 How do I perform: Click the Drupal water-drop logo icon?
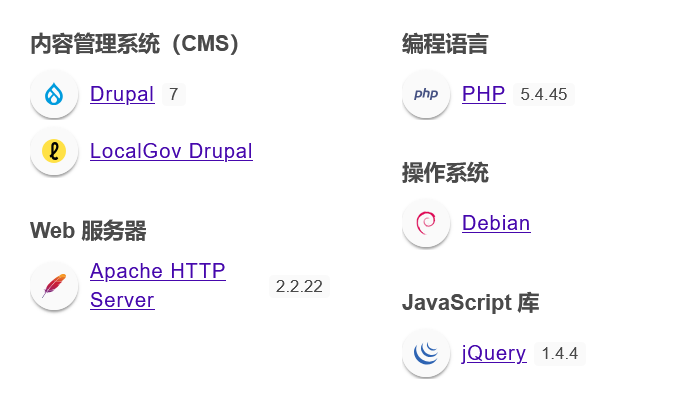click(x=54, y=95)
